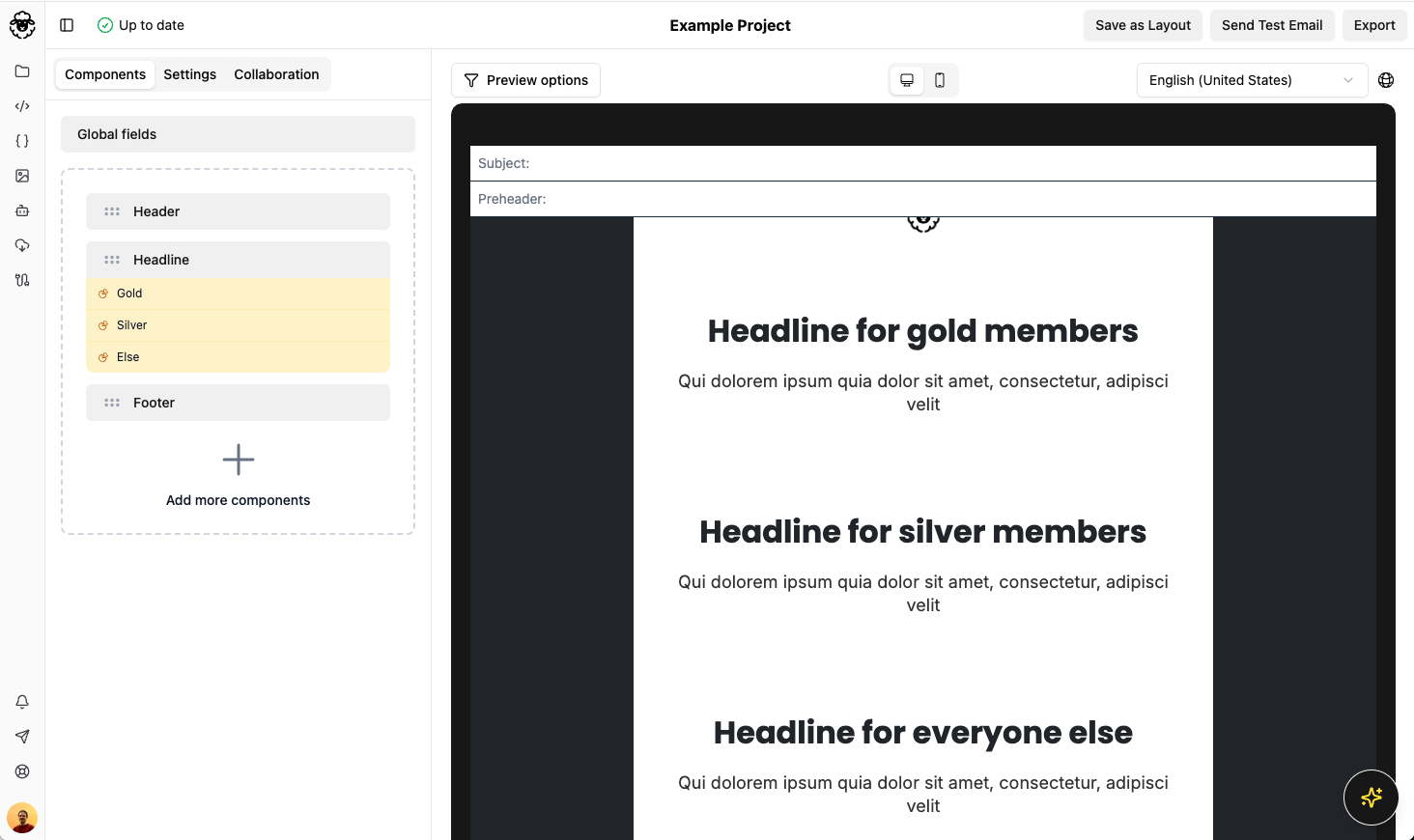Click Save as Layout button
Image resolution: width=1414 pixels, height=840 pixels.
tap(1143, 25)
